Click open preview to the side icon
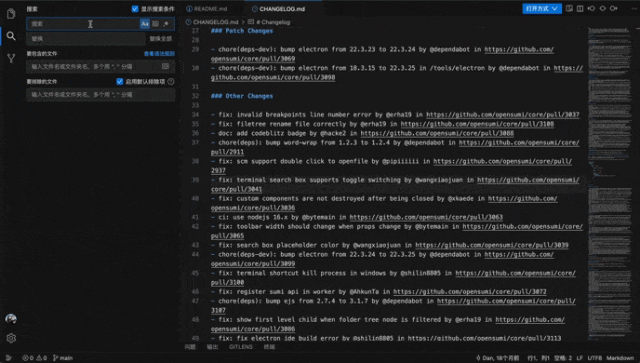This screenshot has width=640, height=363. pyautogui.click(x=569, y=9)
